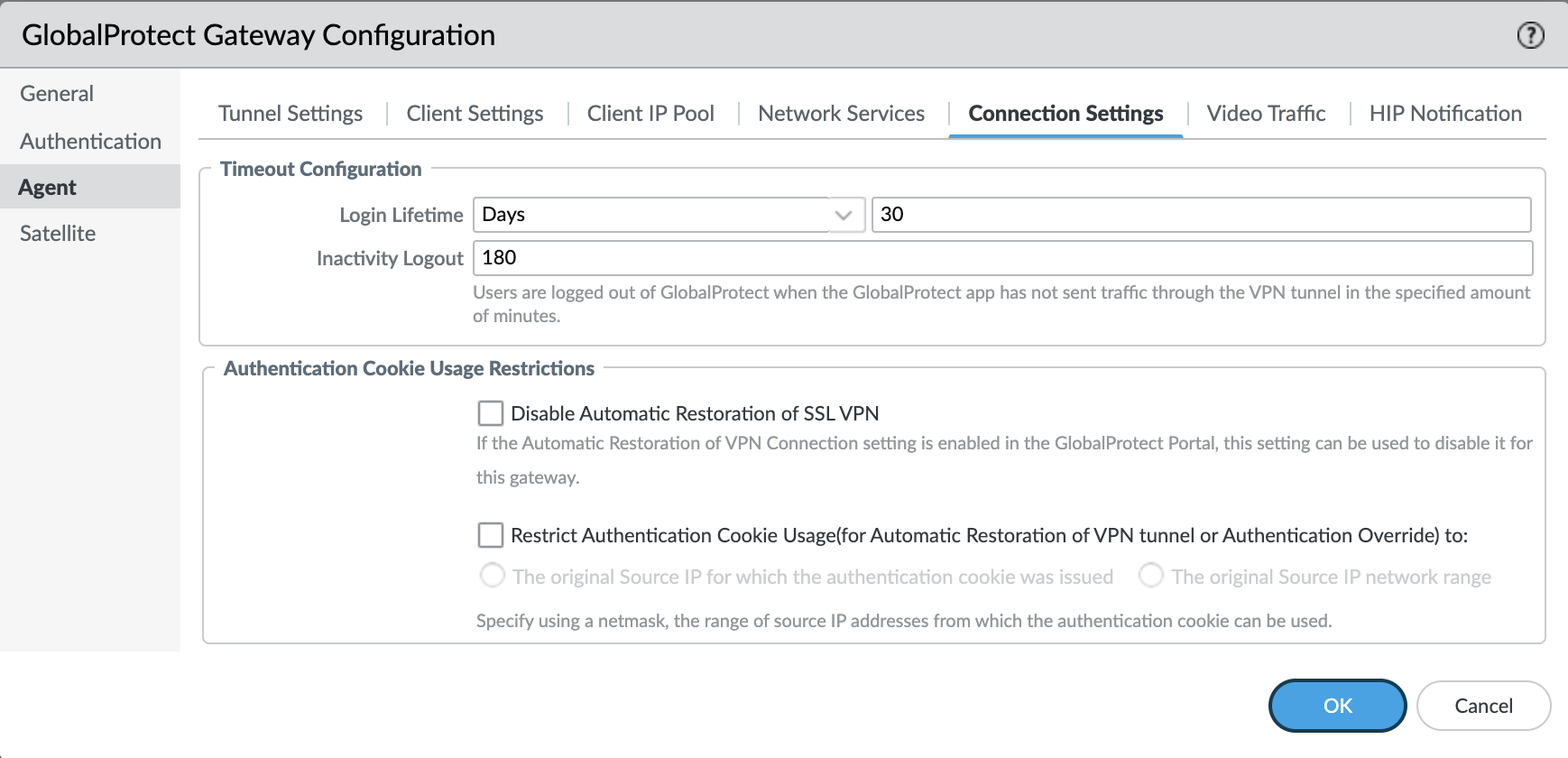Click the Login Lifetime label
1568x758 pixels.
[401, 216]
